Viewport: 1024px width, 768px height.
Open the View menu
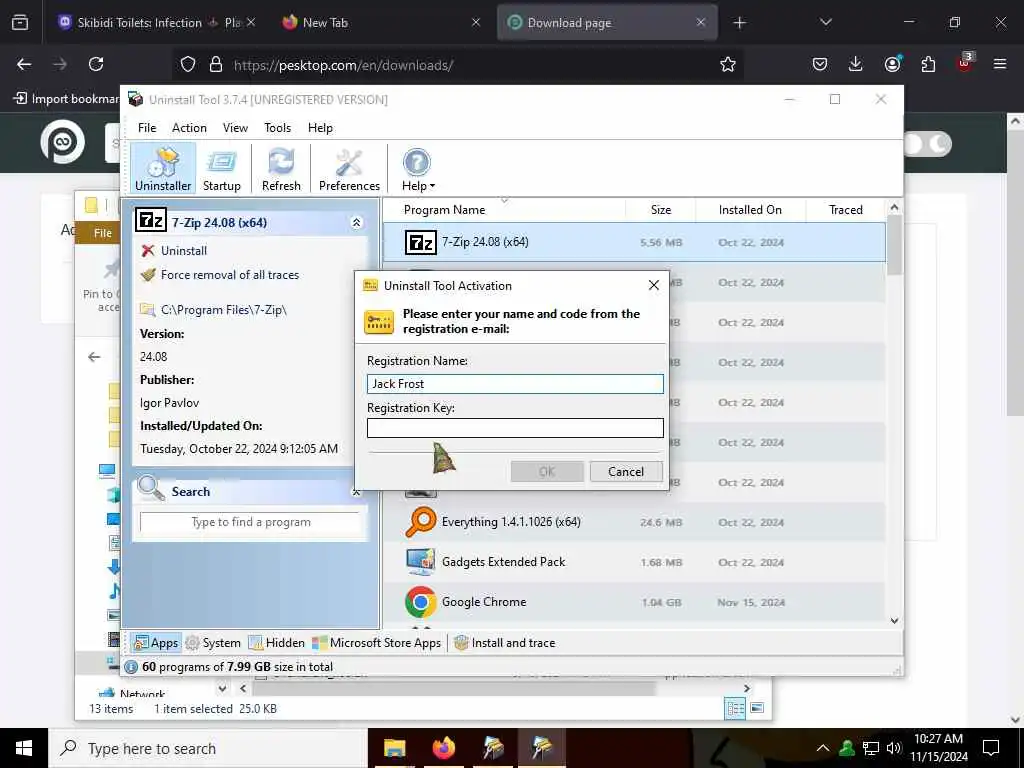click(235, 128)
